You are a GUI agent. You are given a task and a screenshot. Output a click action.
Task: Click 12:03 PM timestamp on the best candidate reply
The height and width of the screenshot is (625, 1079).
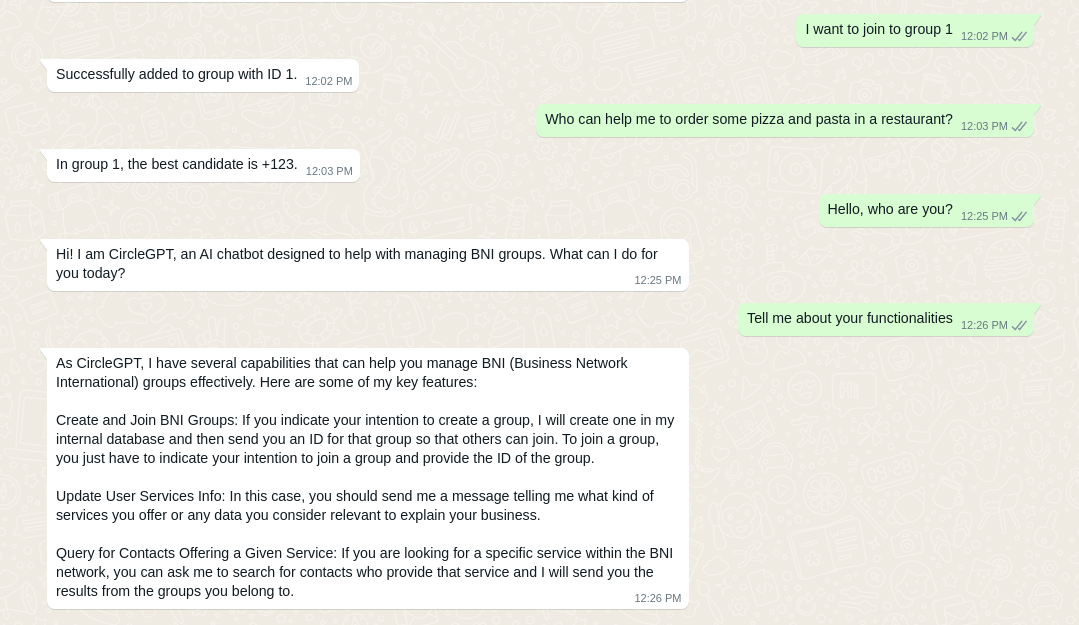pyautogui.click(x=329, y=172)
